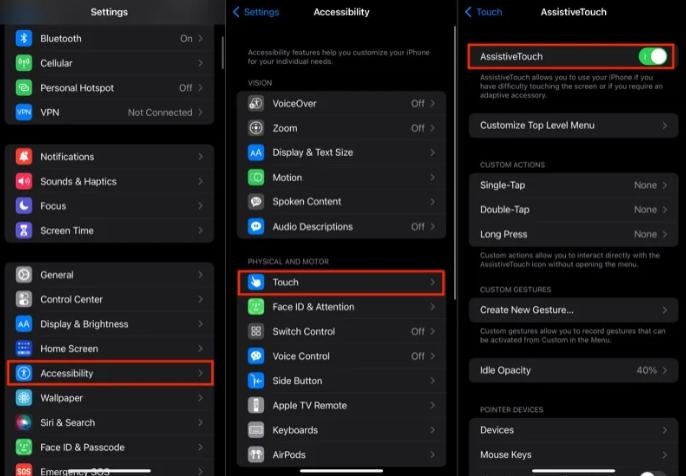The height and width of the screenshot is (476, 686).
Task: Tap Create New Gesture... label
Action: [527, 310]
